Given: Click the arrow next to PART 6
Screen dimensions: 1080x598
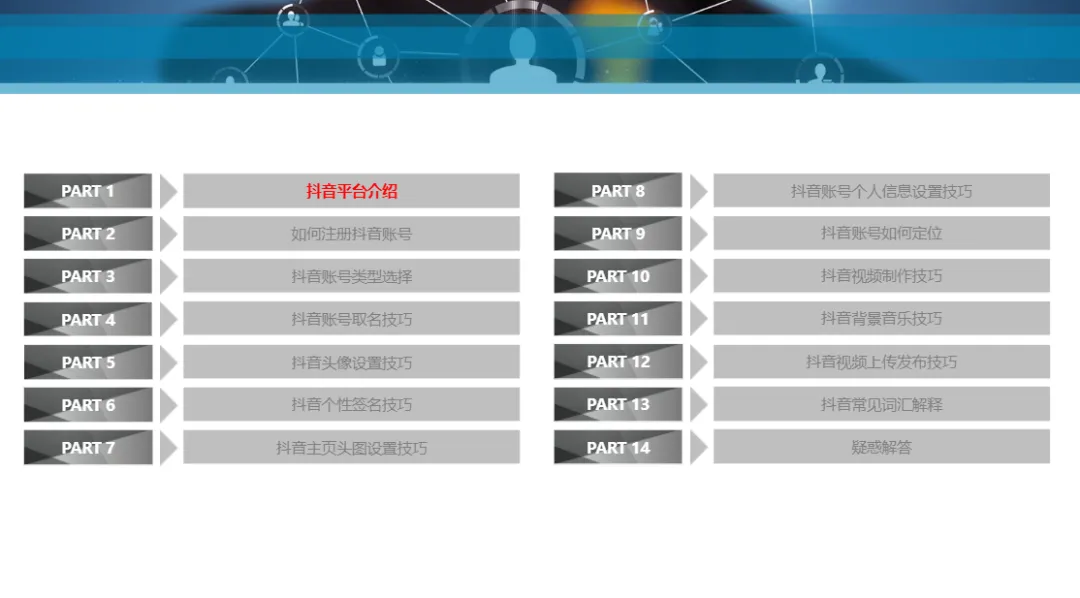Looking at the screenshot, I should tap(168, 404).
